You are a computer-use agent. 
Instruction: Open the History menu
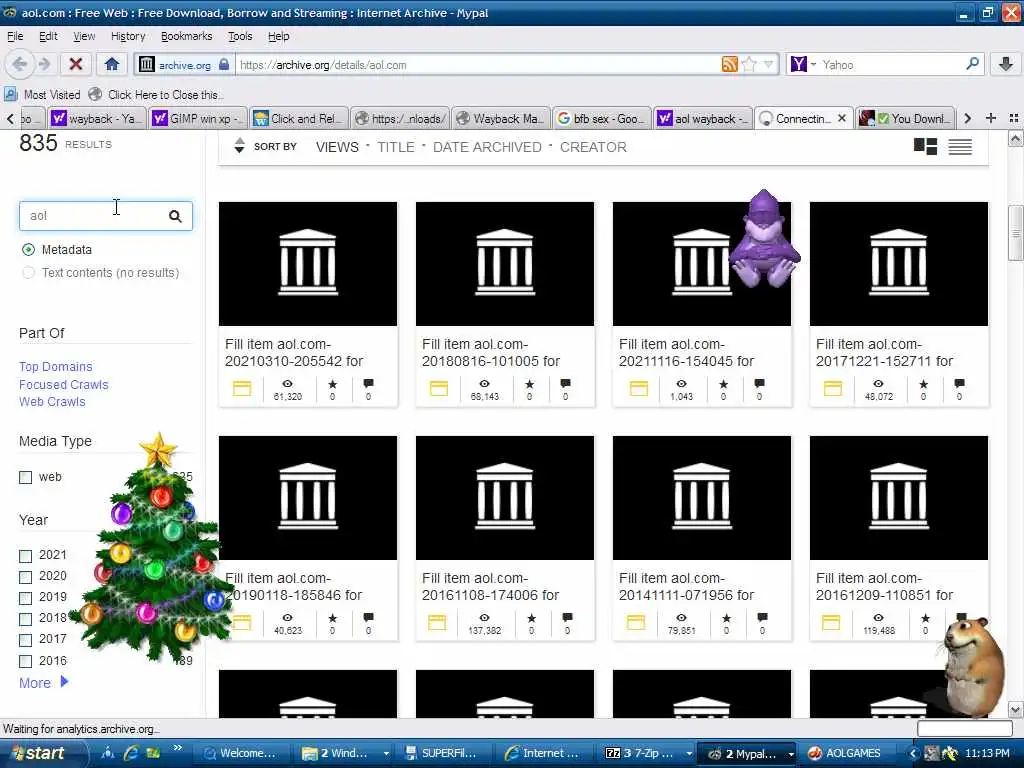point(128,36)
